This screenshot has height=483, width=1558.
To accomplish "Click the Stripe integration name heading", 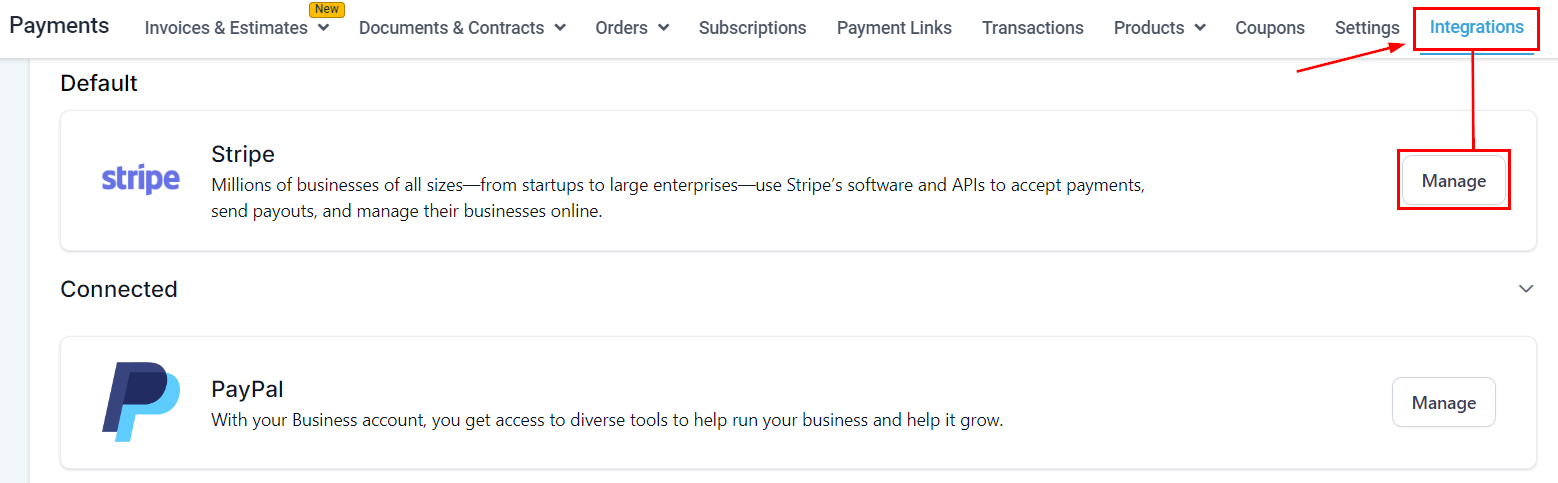I will tap(243, 154).
